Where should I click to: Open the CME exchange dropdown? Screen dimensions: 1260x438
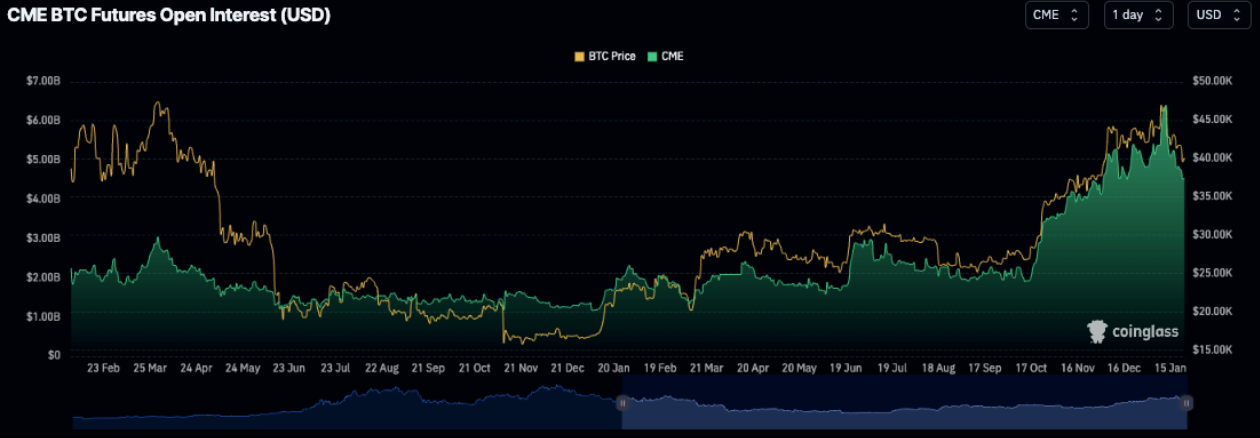(1056, 15)
